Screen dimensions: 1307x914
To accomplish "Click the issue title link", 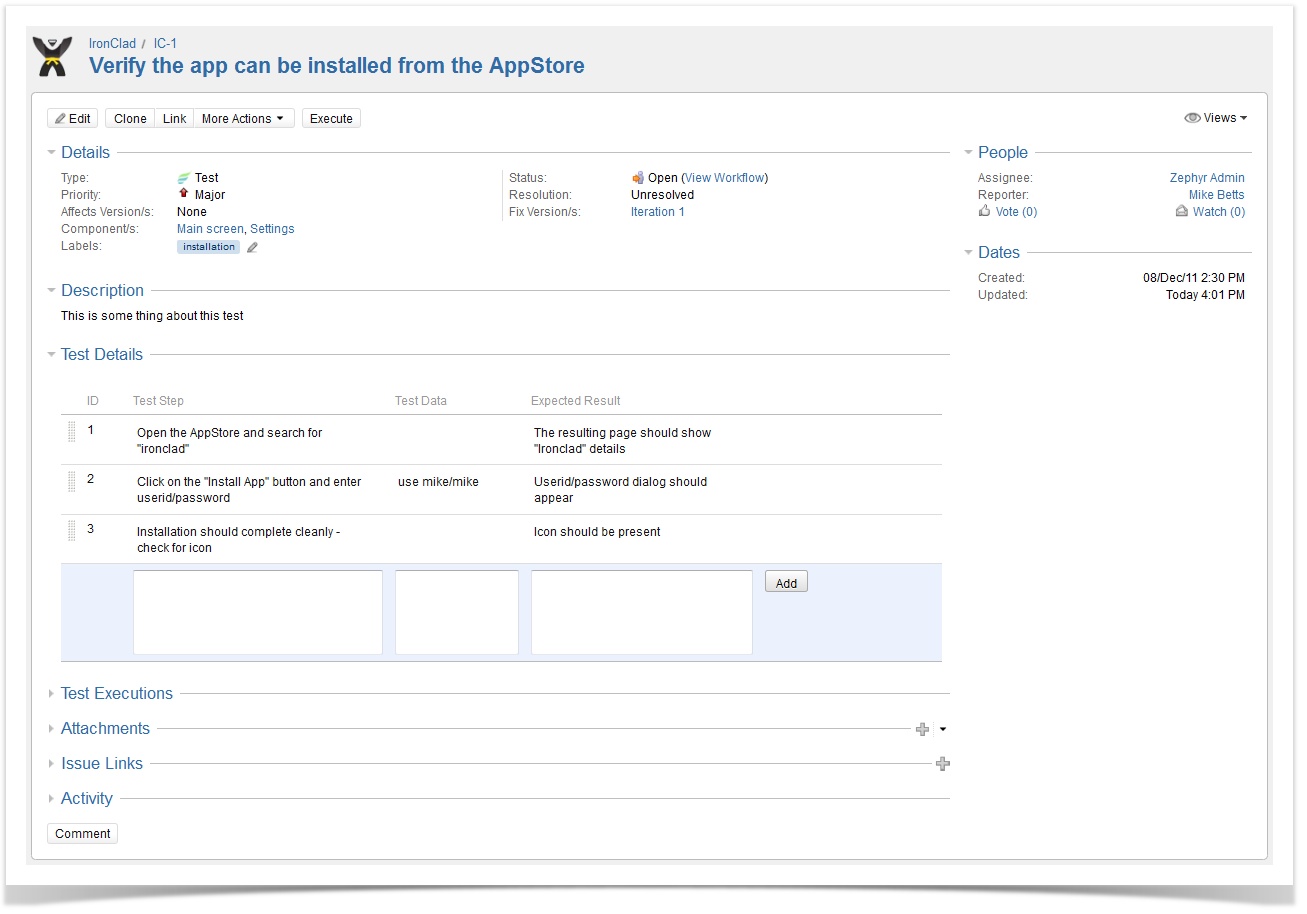I will coord(337,66).
